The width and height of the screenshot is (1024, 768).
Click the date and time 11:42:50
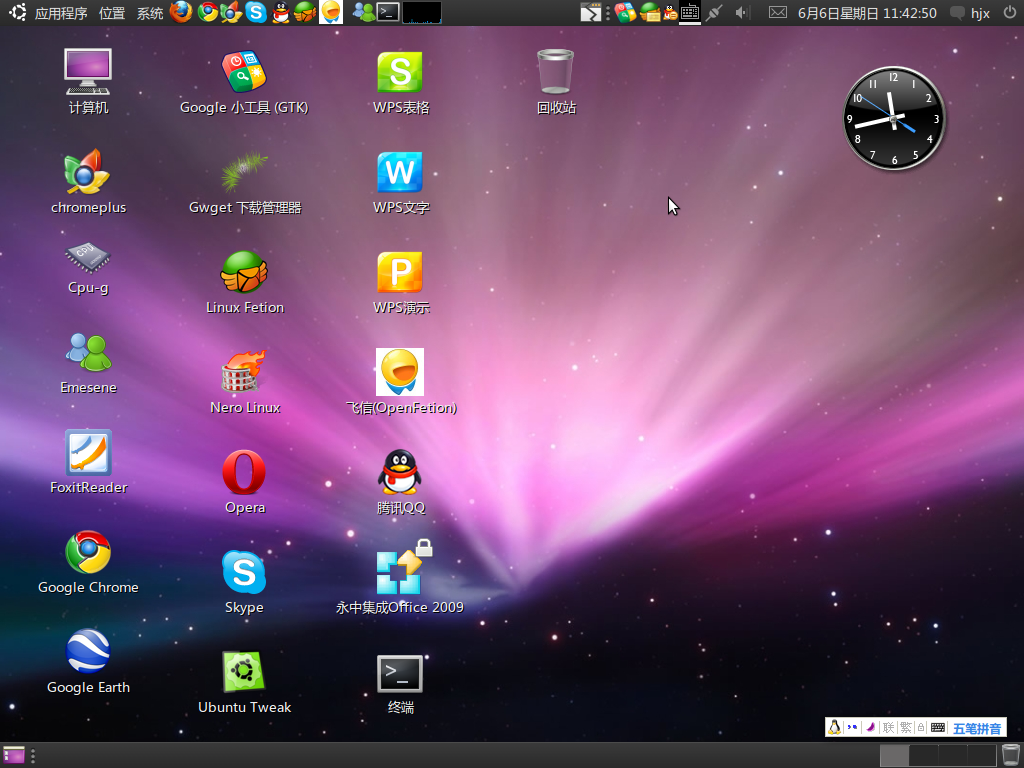click(867, 13)
